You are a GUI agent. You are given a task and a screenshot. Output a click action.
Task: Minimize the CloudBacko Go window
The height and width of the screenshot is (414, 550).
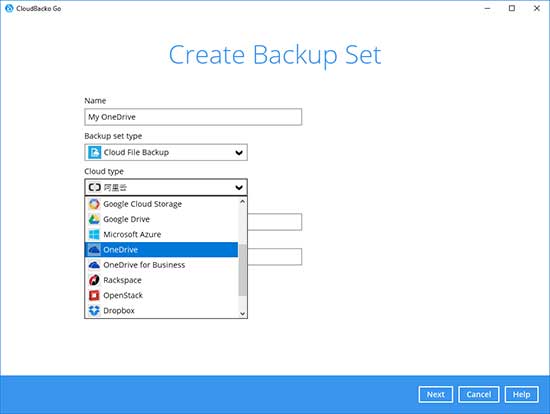pos(487,8)
